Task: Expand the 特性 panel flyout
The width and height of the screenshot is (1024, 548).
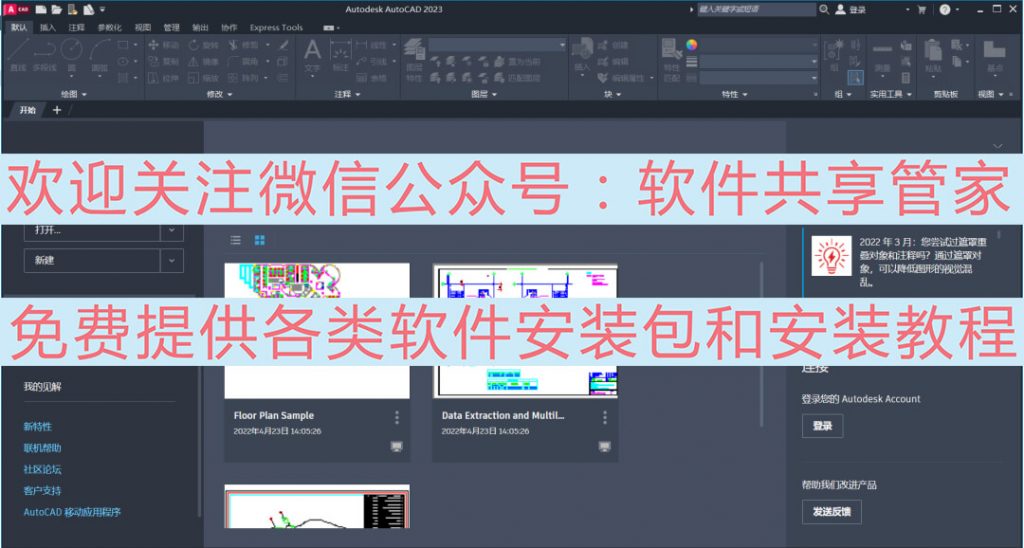Action: point(734,94)
